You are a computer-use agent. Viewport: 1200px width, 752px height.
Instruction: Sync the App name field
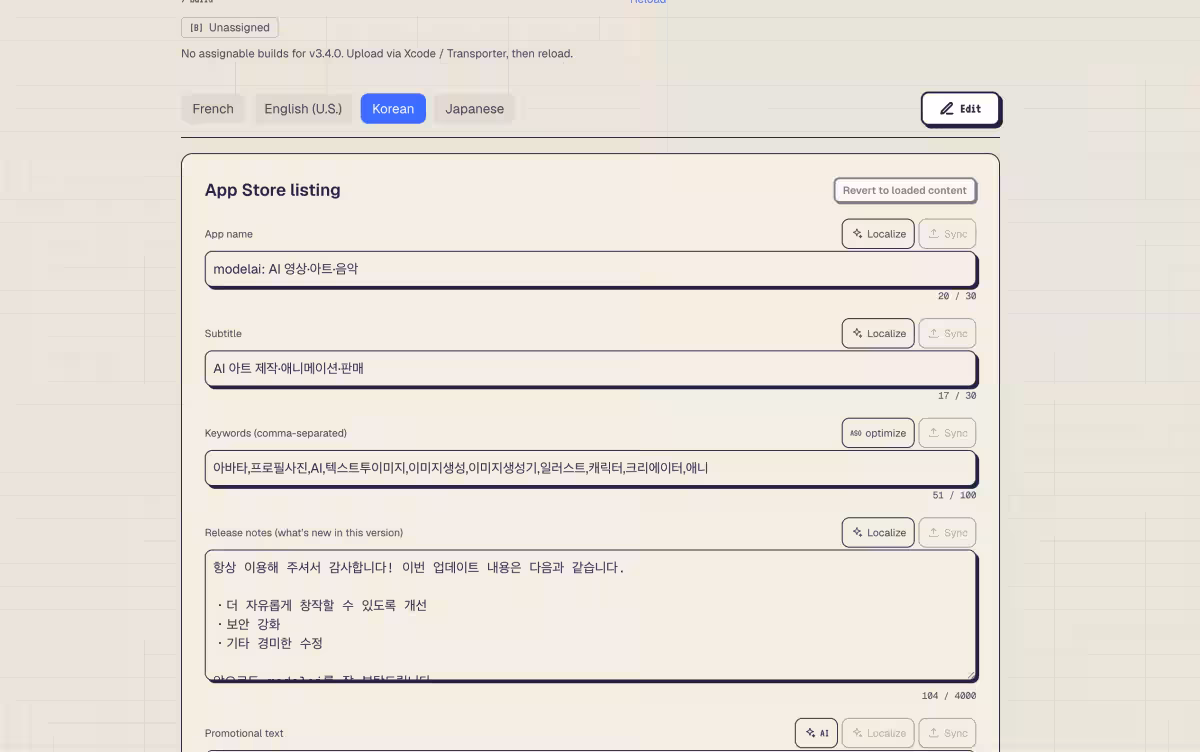947,234
